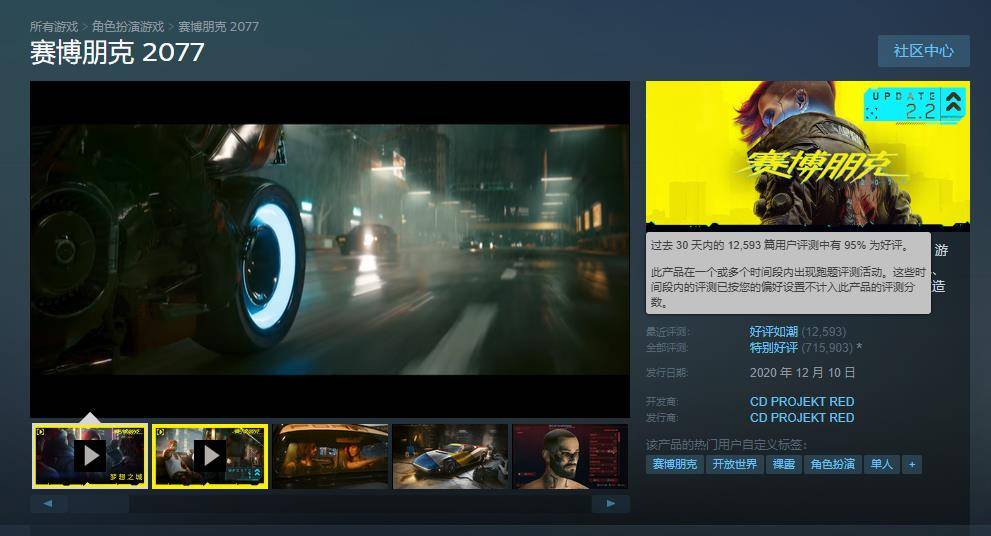View the yellow sports car screenshot thumbnail
The height and width of the screenshot is (536, 991).
tap(450, 456)
